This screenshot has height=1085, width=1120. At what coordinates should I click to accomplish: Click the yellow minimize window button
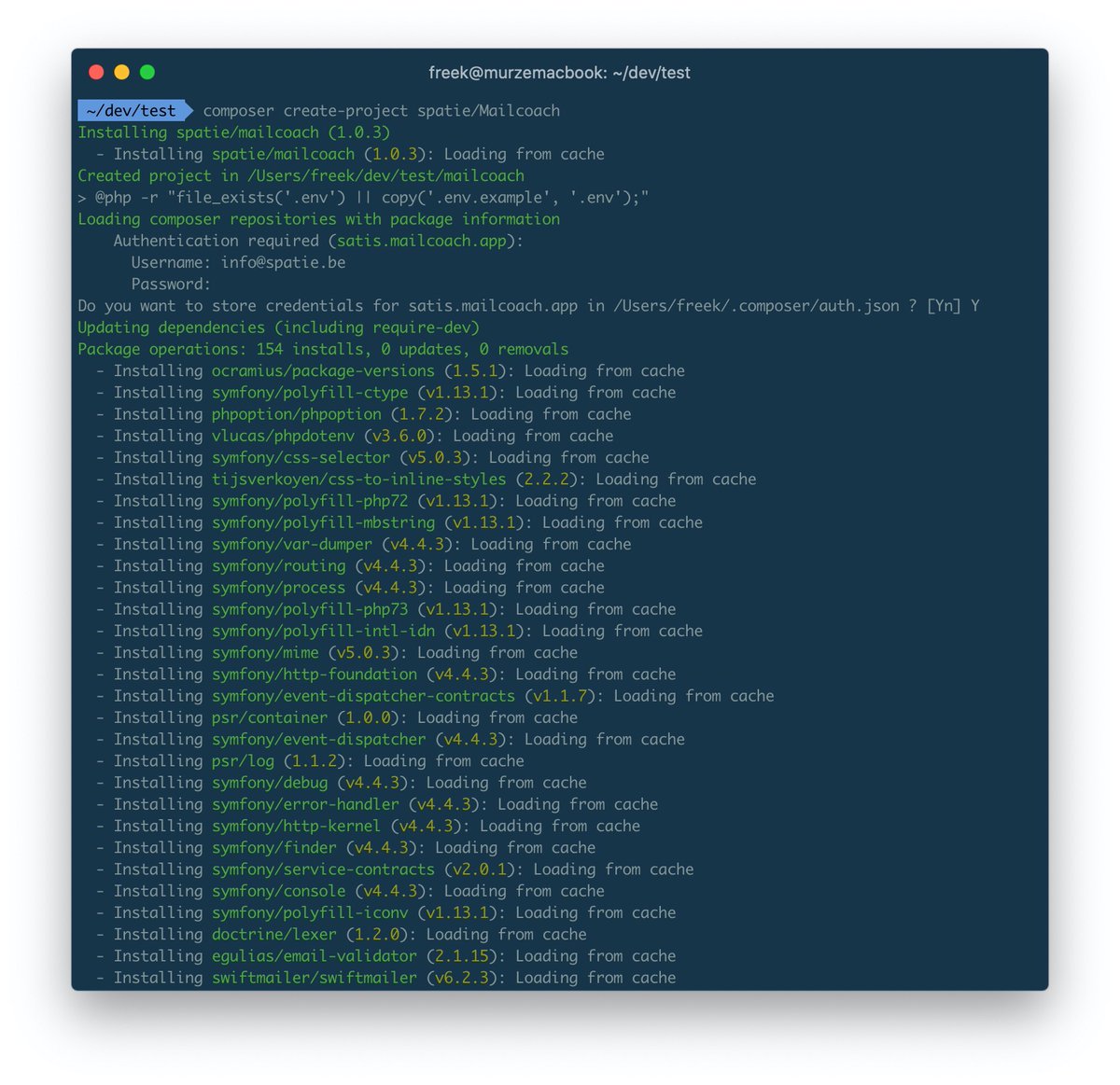click(121, 72)
